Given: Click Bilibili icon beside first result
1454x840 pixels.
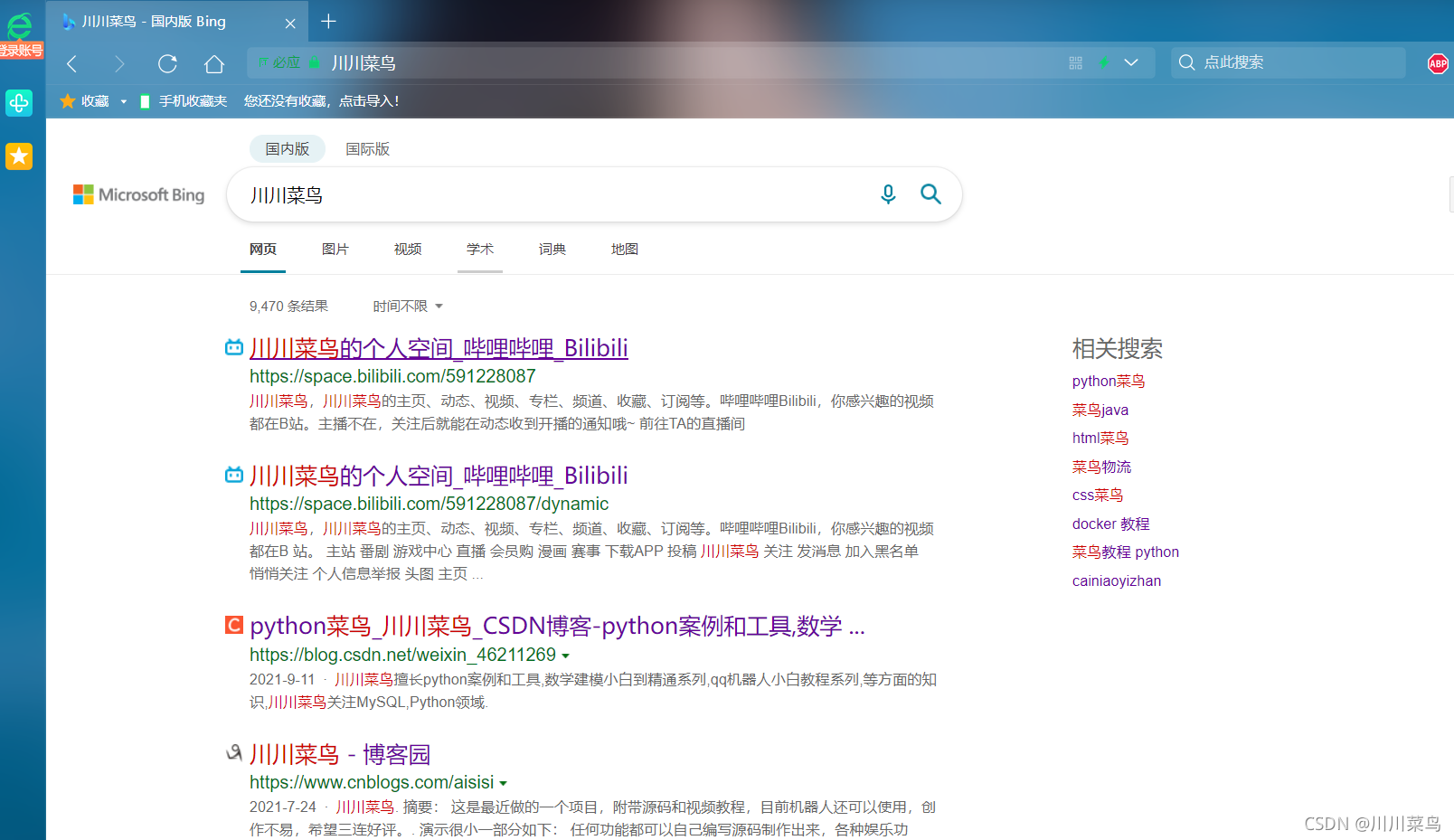Looking at the screenshot, I should (x=234, y=347).
